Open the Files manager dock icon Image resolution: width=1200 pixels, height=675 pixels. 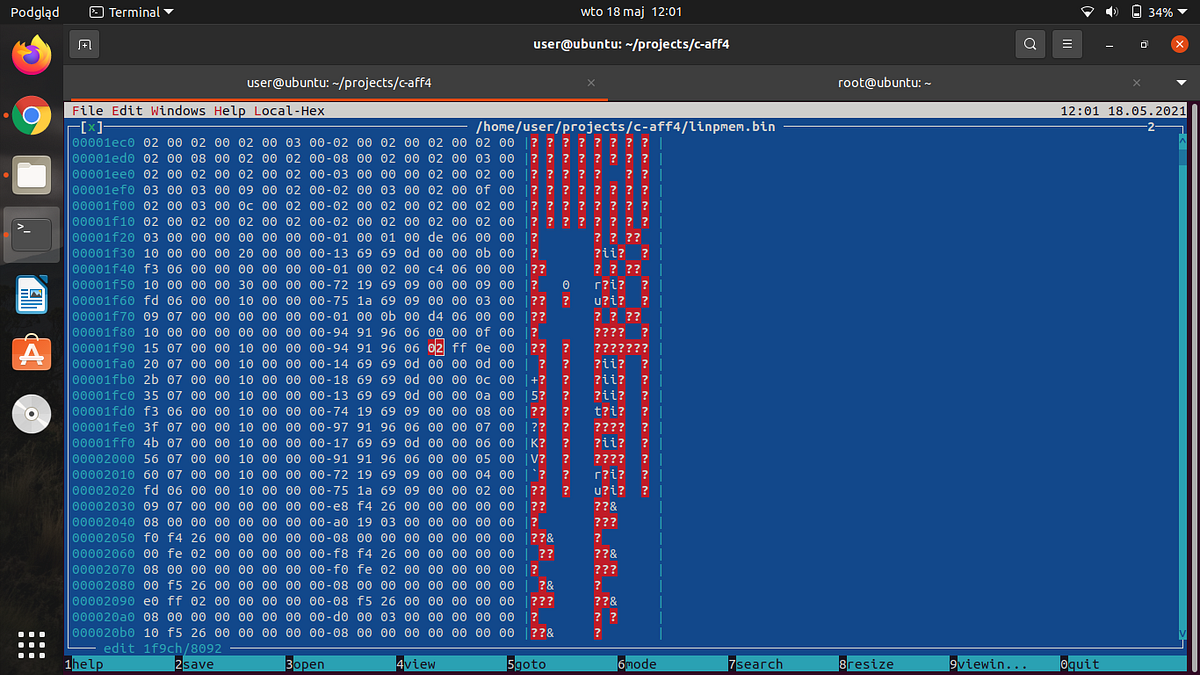(x=32, y=175)
